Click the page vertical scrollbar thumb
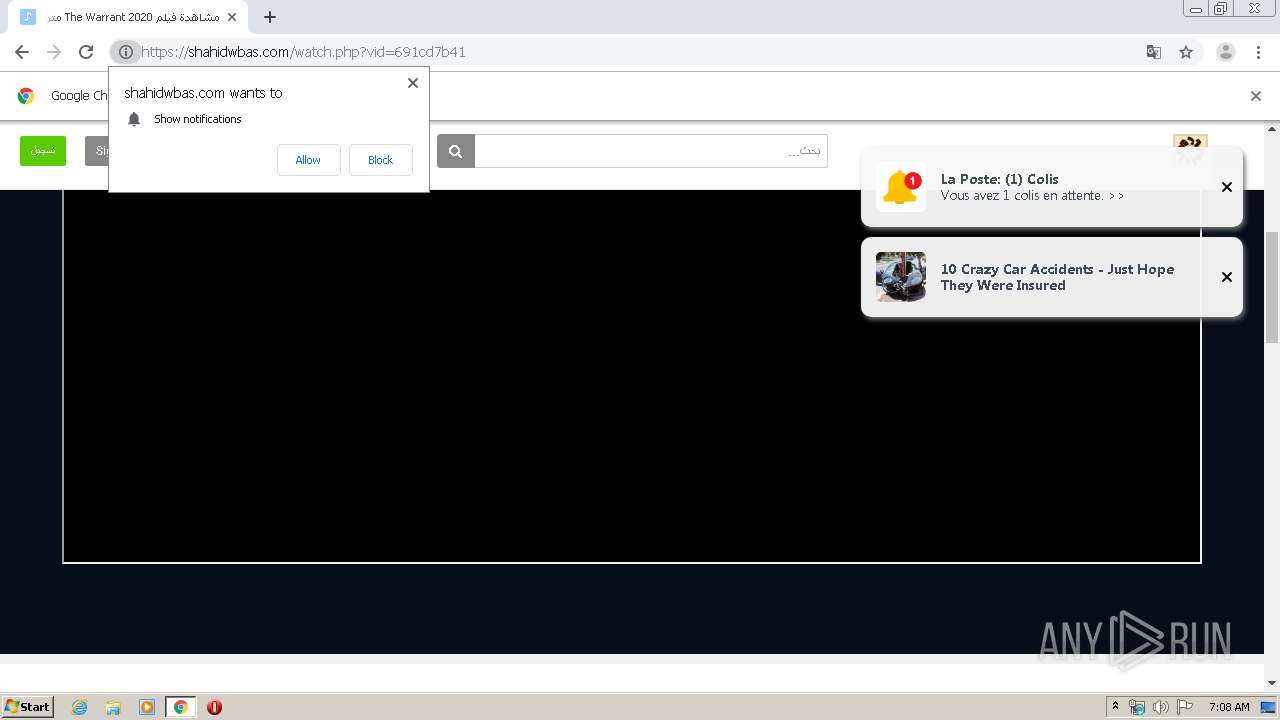 tap(1272, 287)
